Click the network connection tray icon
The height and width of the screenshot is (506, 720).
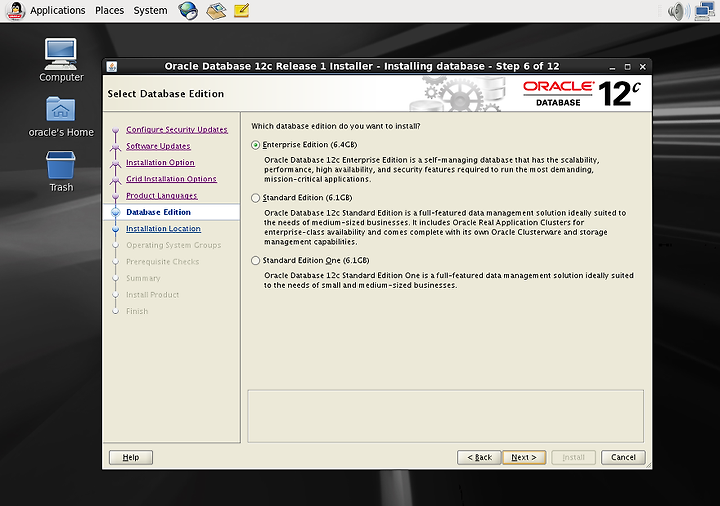(704, 11)
